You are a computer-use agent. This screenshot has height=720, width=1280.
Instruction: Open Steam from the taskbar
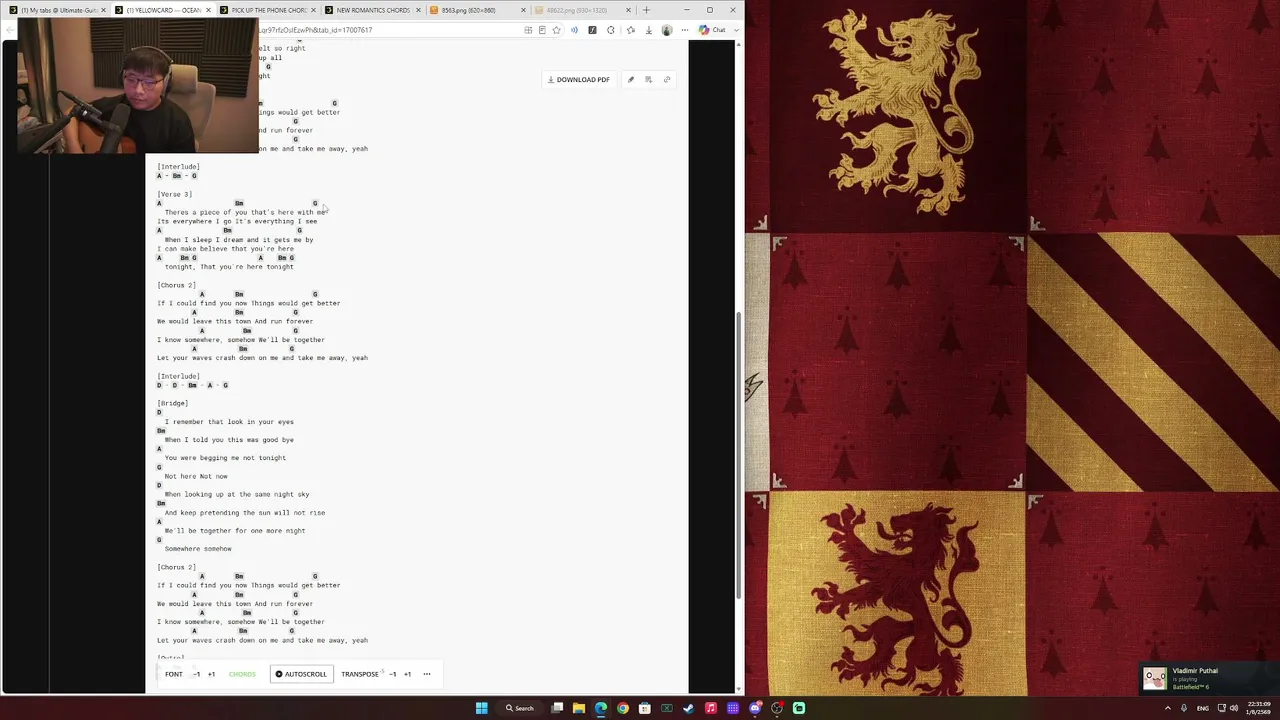tap(689, 708)
